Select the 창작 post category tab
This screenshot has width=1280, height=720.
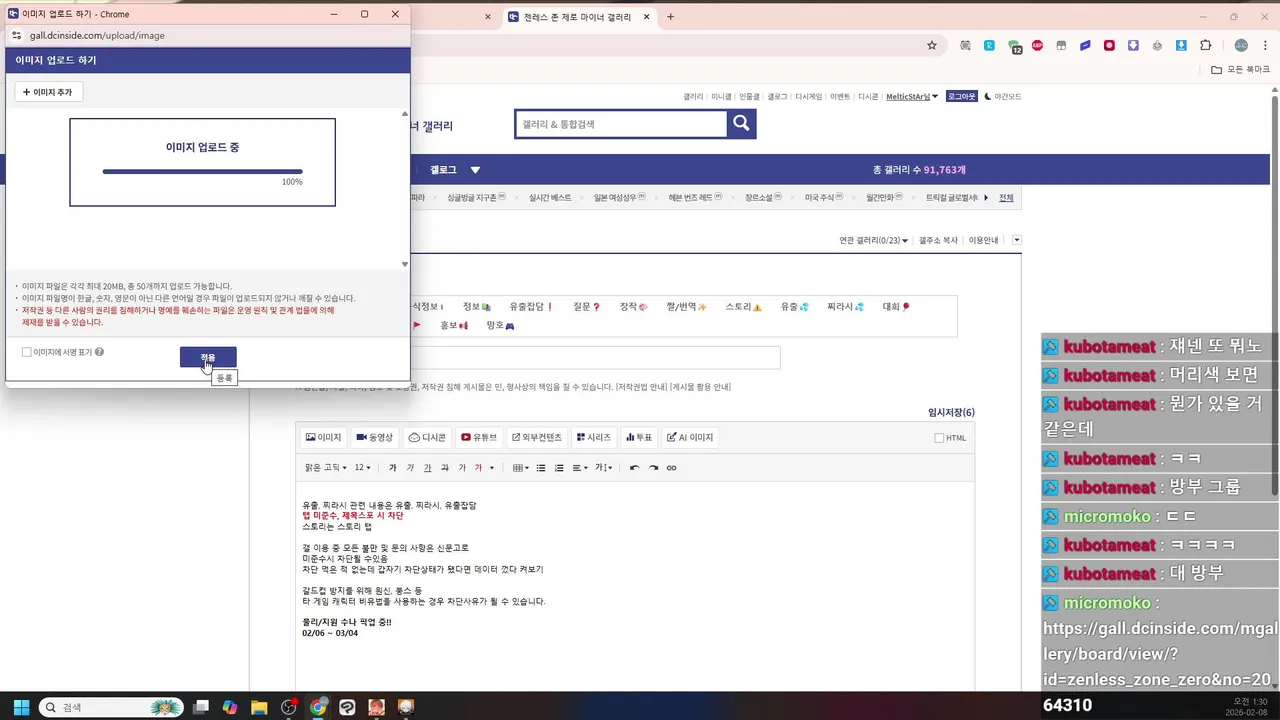[634, 307]
